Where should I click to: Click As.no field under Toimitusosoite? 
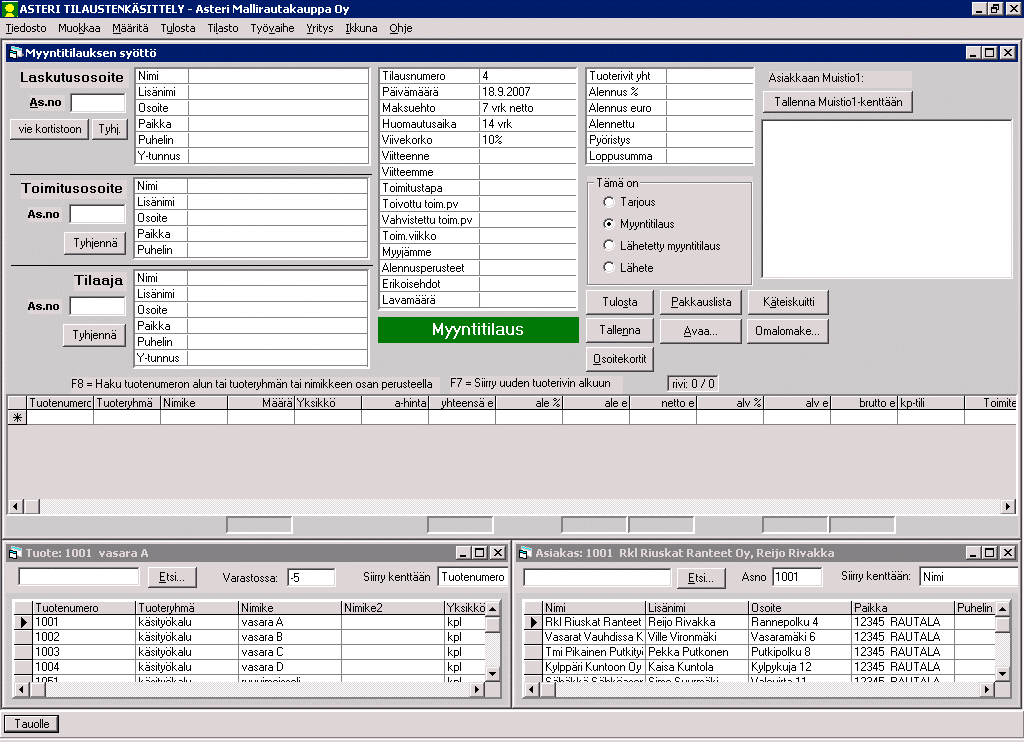coord(97,214)
